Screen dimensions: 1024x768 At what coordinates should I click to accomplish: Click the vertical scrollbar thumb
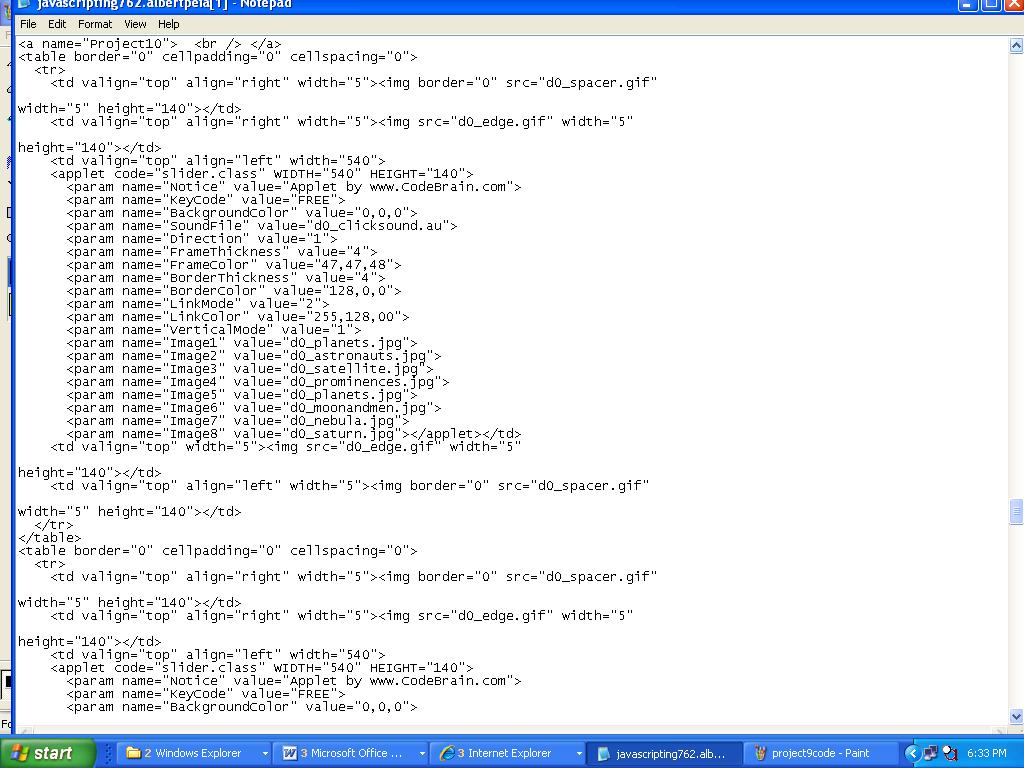[x=1016, y=511]
